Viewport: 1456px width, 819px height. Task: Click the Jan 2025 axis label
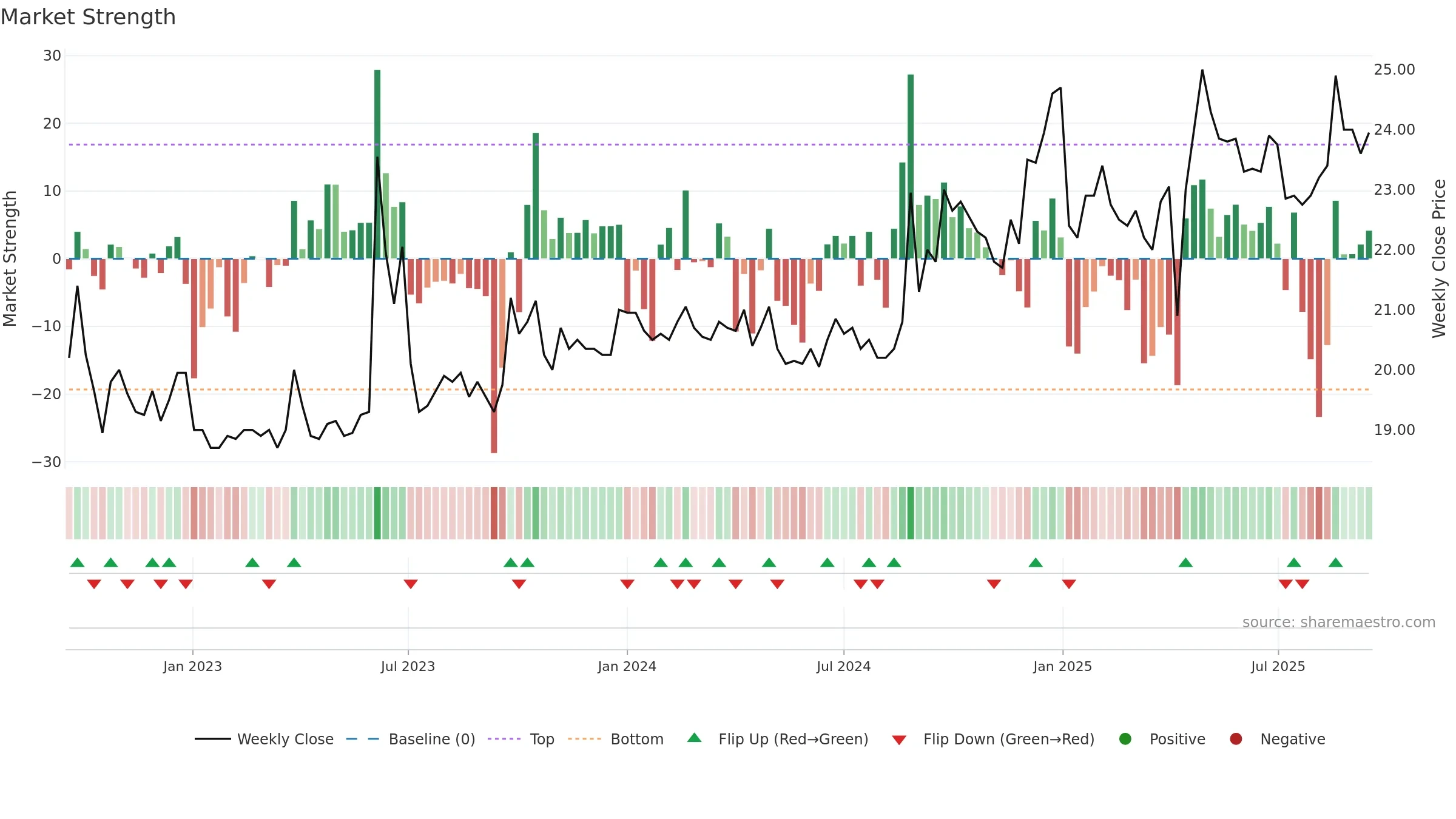[1062, 667]
